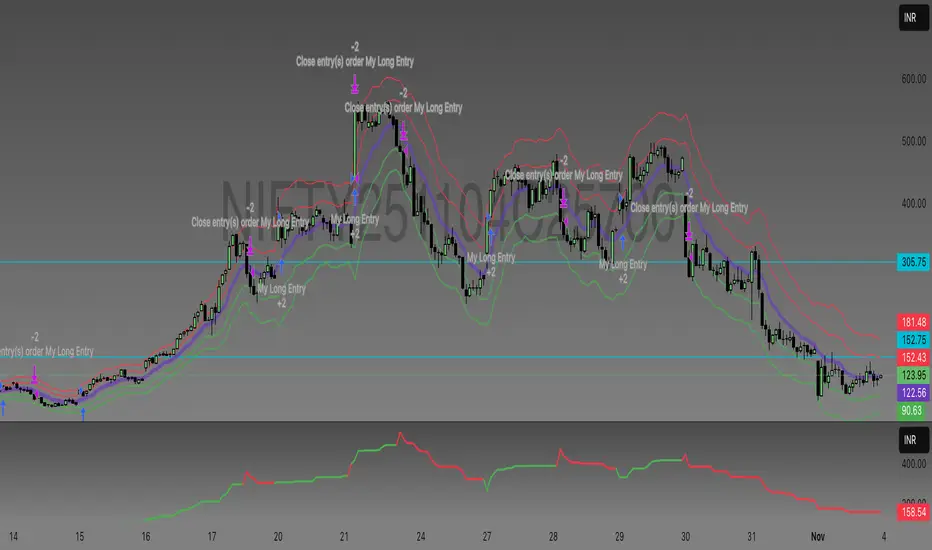Select the green 123.95 price label
The height and width of the screenshot is (550, 932).
pyautogui.click(x=913, y=375)
